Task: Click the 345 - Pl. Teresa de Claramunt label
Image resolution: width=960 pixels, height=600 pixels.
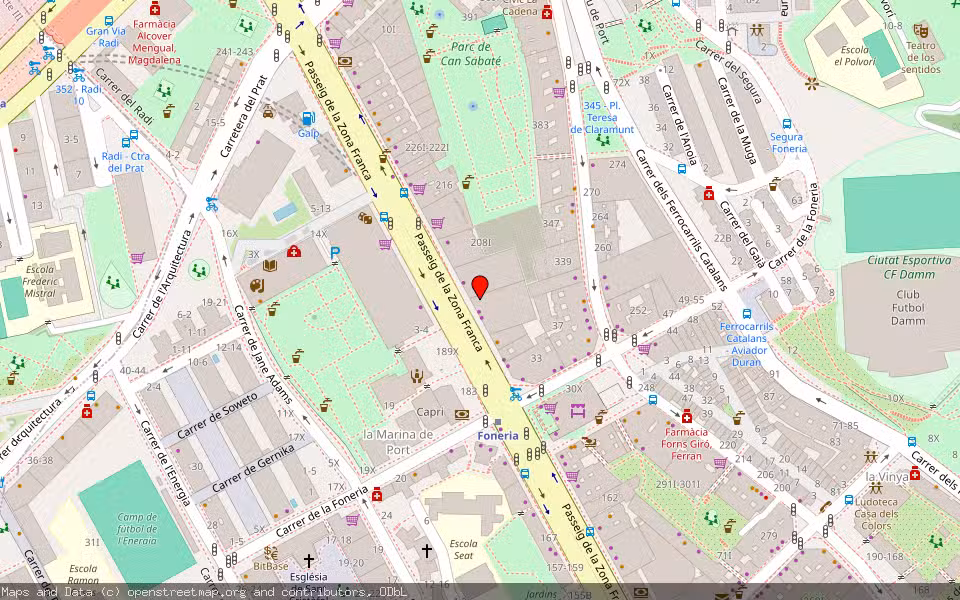Action: 602,118
